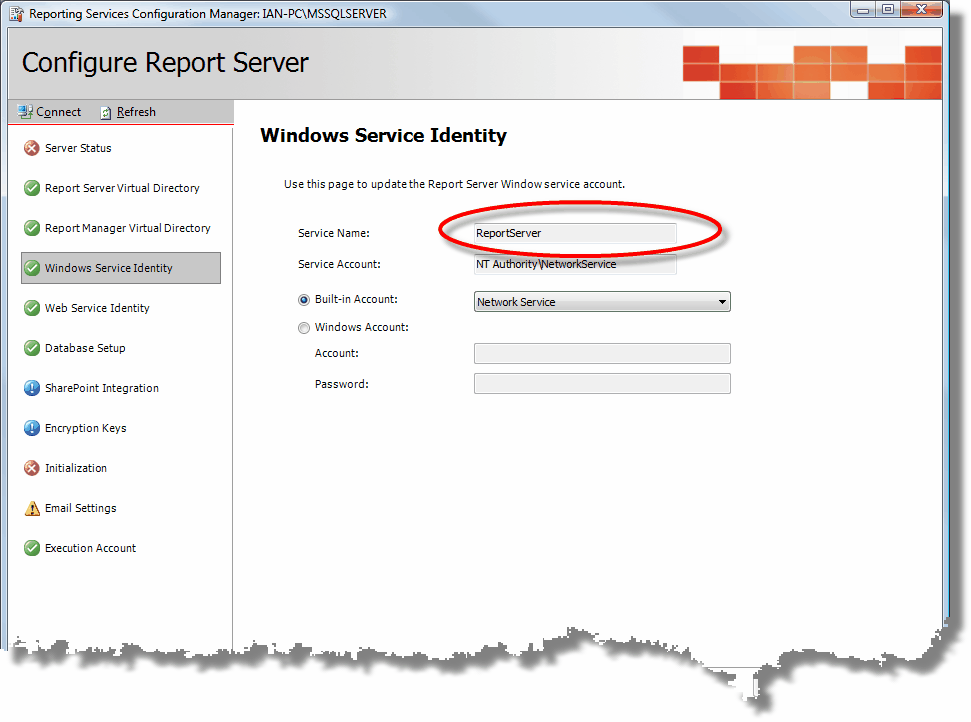Click green check icon beside Web Service Identity
This screenshot has width=971, height=722.
[x=32, y=308]
